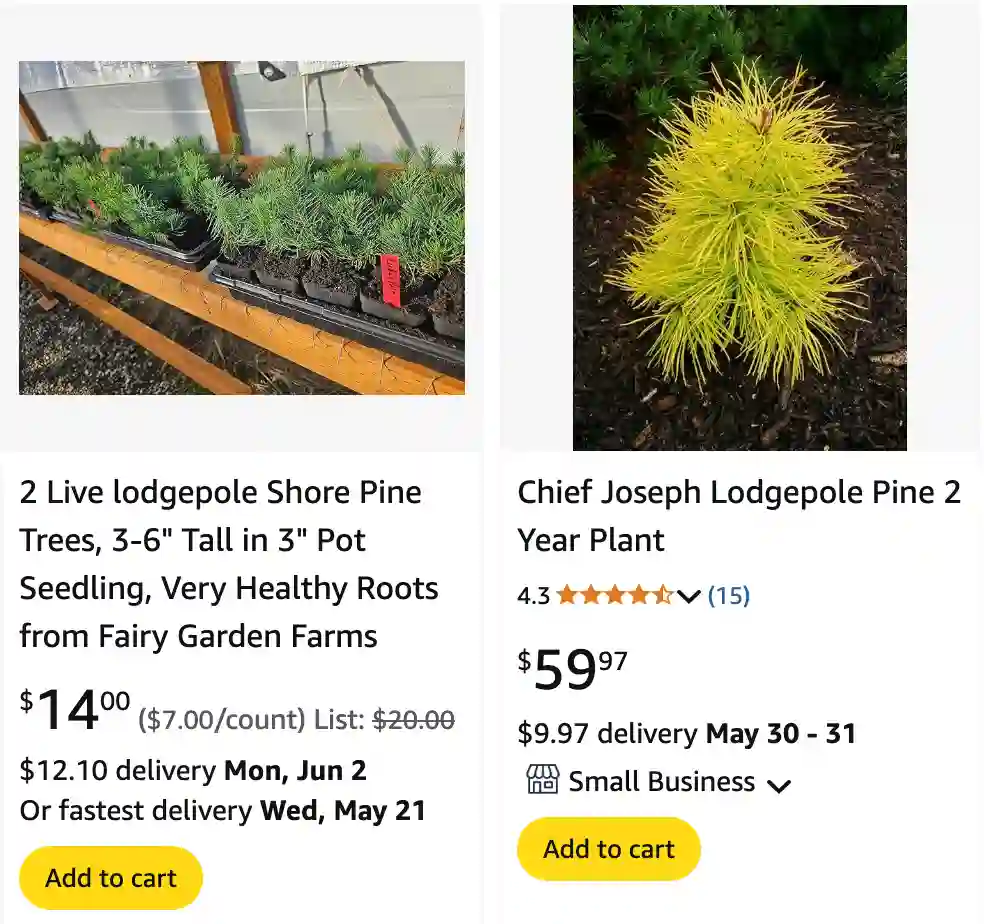
Task: Click the Small Business storefront icon
Action: [543, 782]
